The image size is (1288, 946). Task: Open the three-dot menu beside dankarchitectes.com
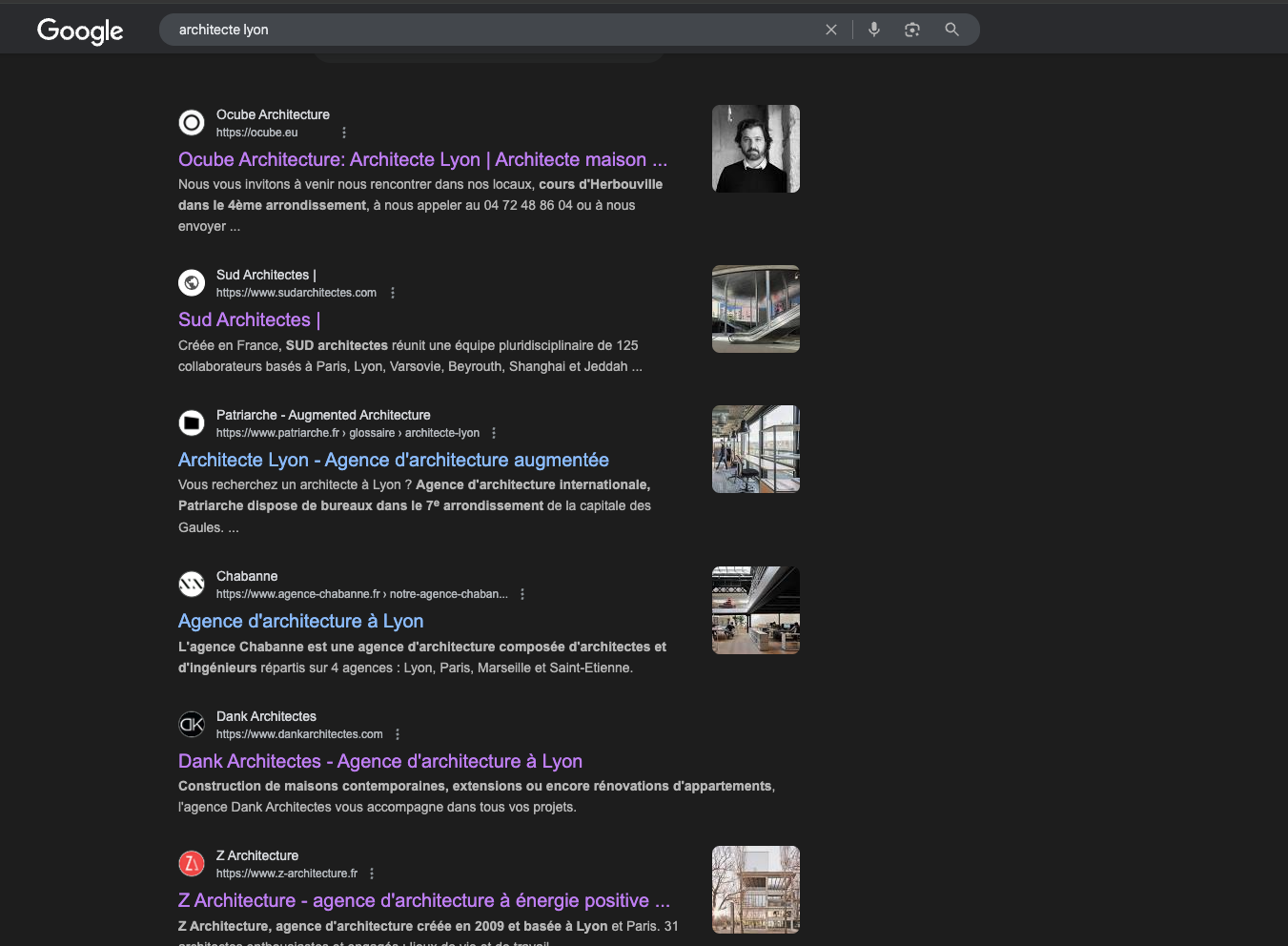[398, 734]
